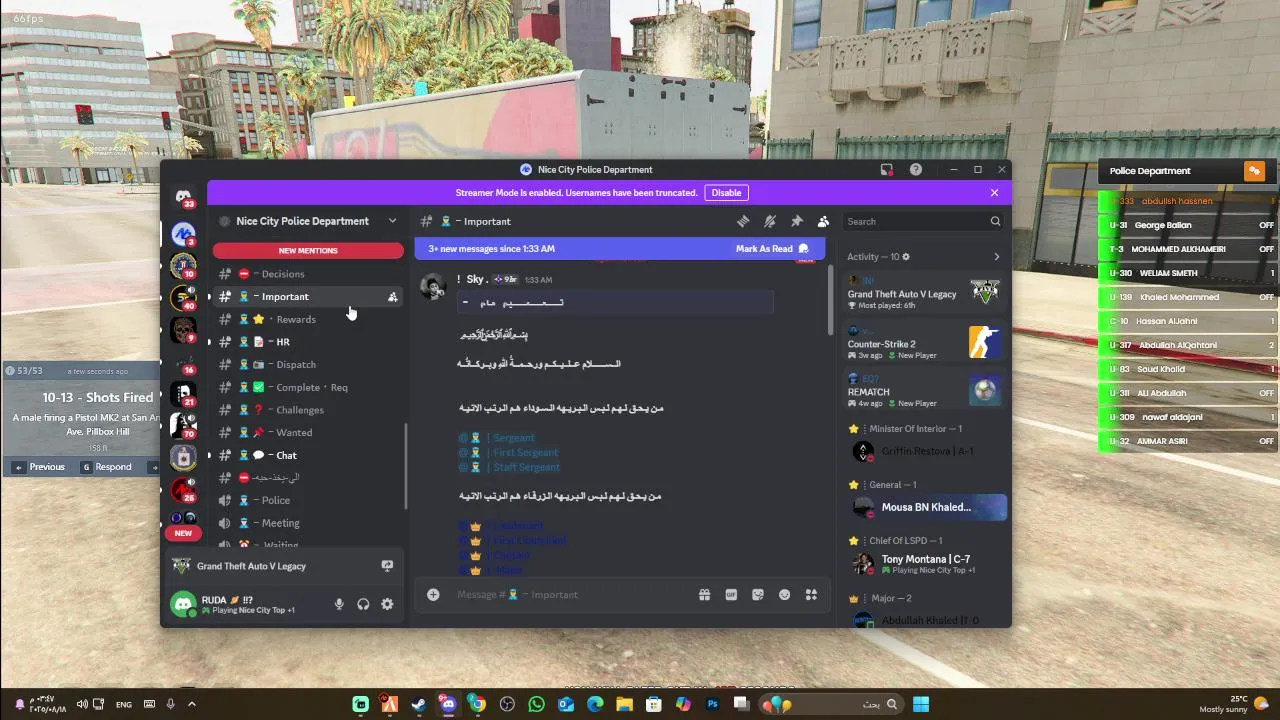
Task: Open the Chat channel
Action: click(x=308, y=455)
